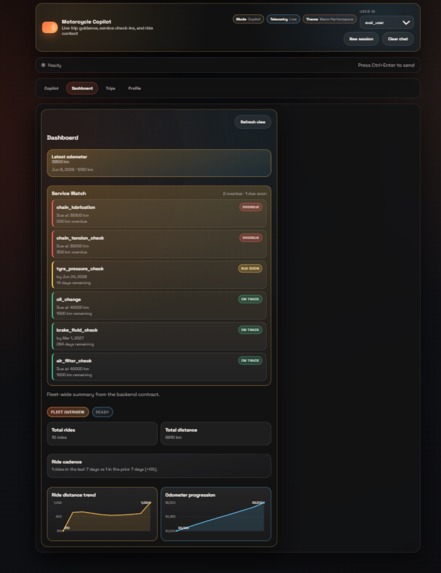Image resolution: width=441 pixels, height=573 pixels.
Task: Click the oil_change service row
Action: coord(159,306)
